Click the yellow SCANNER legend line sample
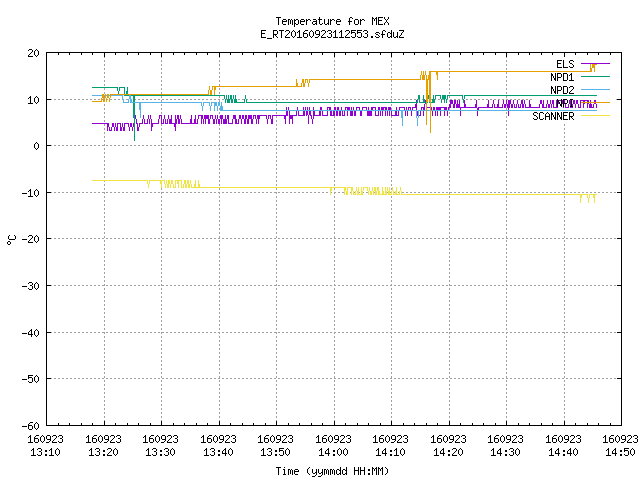This screenshot has width=640, height=480. click(x=595, y=116)
